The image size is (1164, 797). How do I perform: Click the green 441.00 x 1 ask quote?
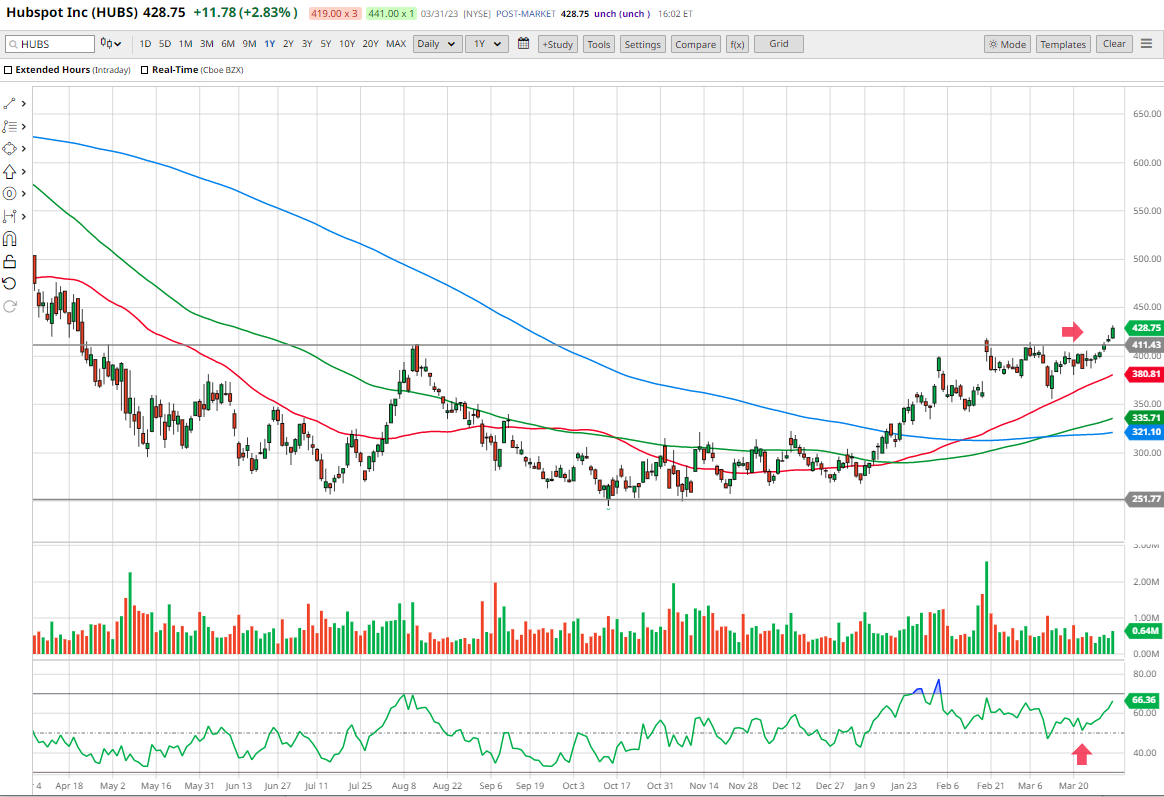pyautogui.click(x=391, y=13)
